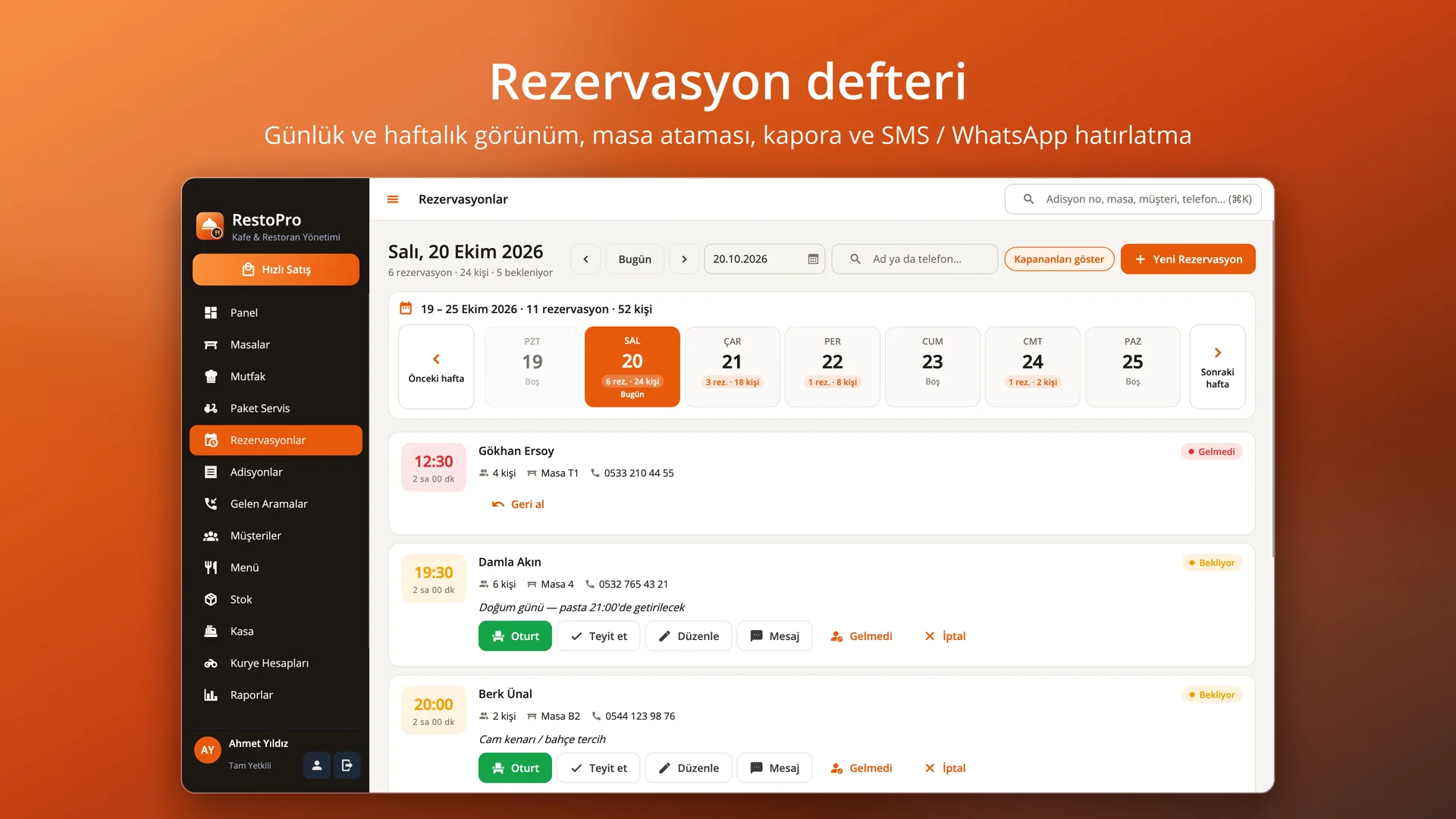
Task: Show previous week (Önceki hafta)
Action: [x=436, y=367]
